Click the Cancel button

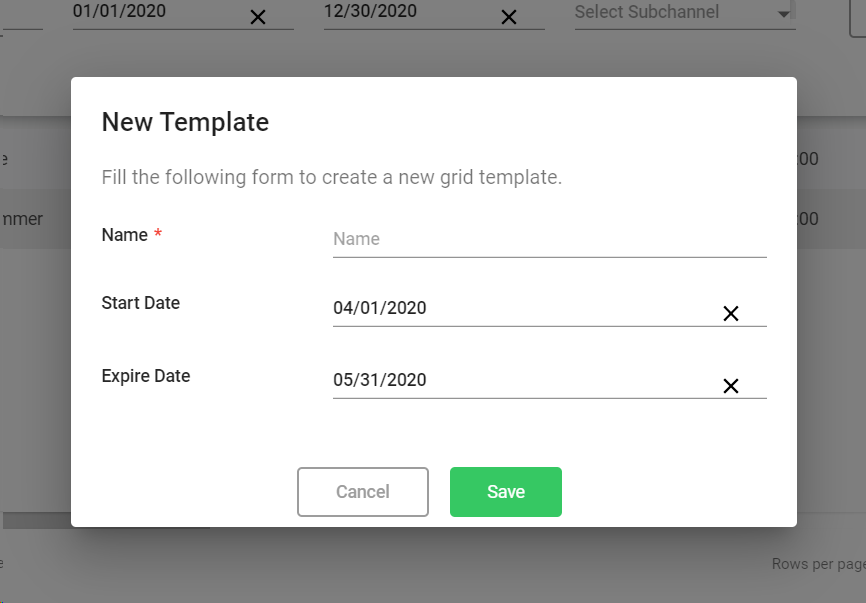(362, 492)
